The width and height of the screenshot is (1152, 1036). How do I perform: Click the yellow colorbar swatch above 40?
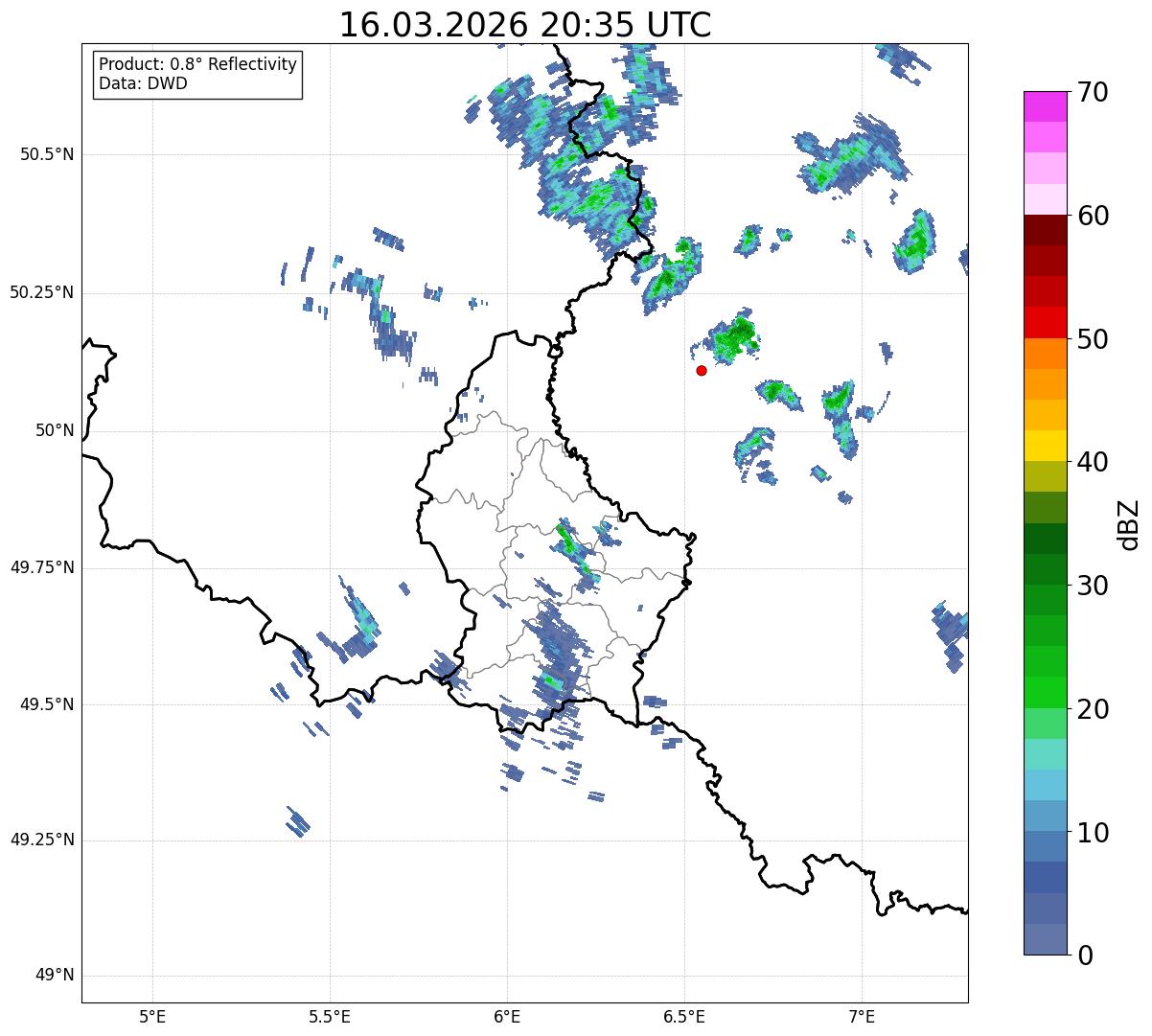tap(1046, 447)
